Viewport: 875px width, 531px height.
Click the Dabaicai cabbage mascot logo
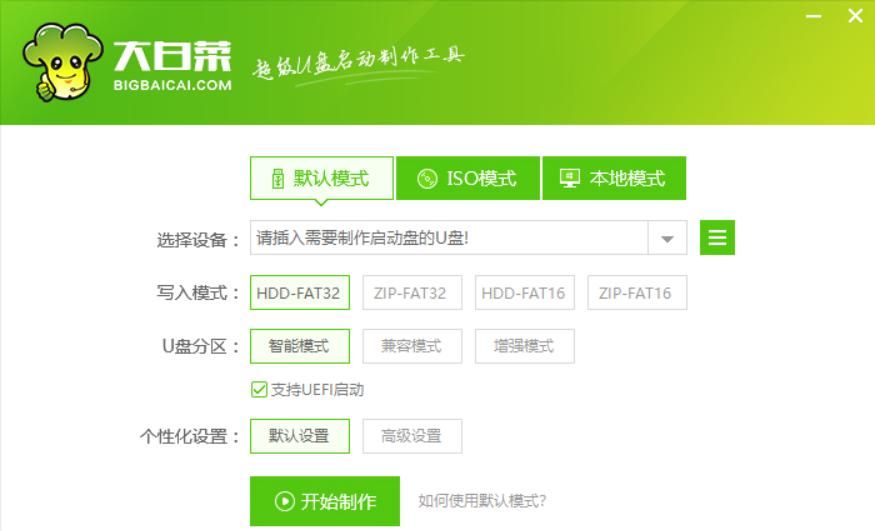(62, 62)
